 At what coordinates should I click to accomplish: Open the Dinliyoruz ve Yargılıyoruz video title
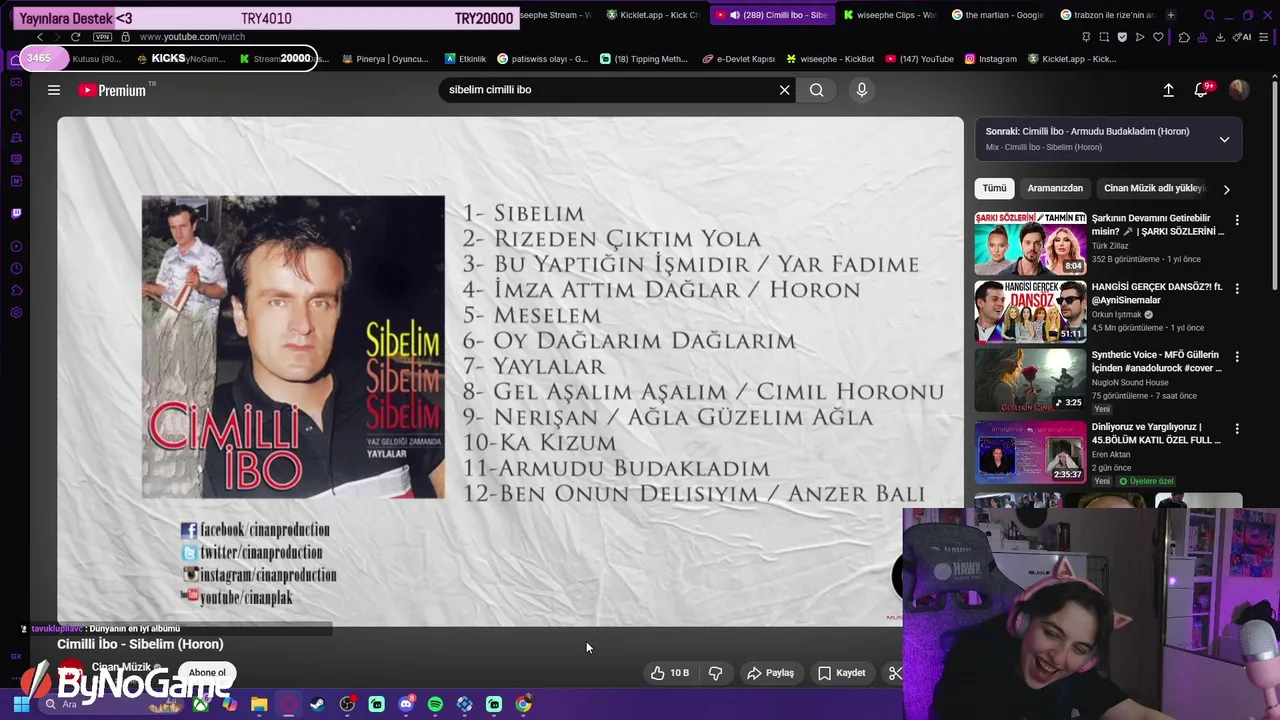click(1156, 433)
